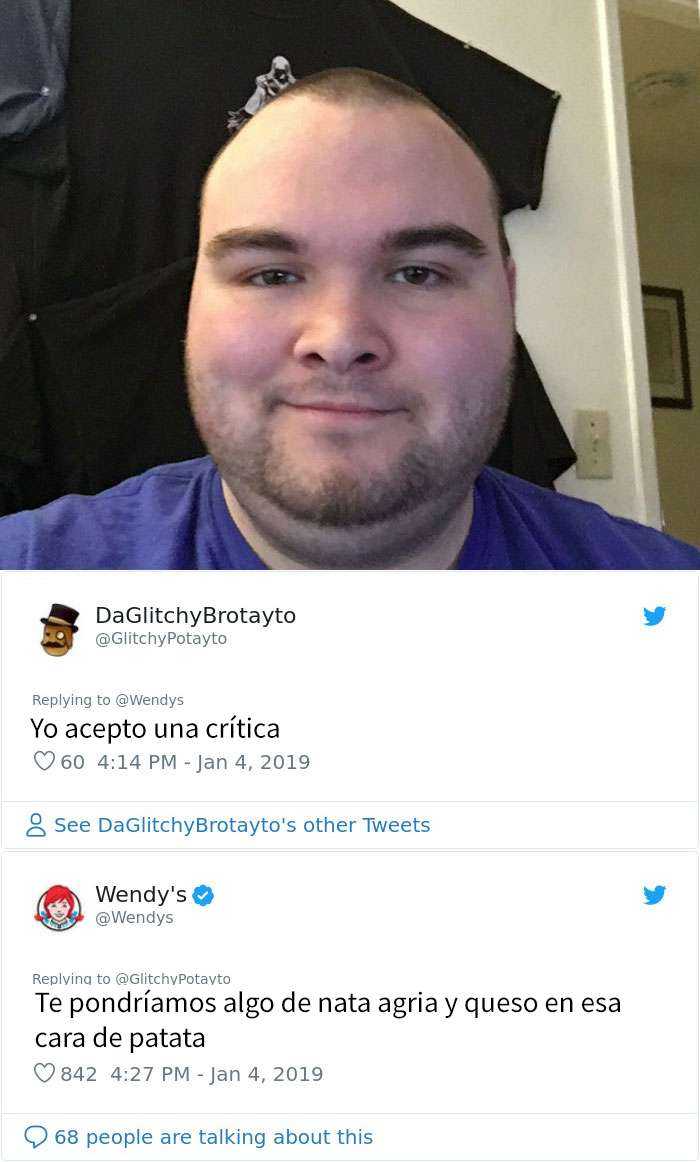Click the Twitter bird icon on Wendy's tweet
The height and width of the screenshot is (1162, 700).
point(654,895)
